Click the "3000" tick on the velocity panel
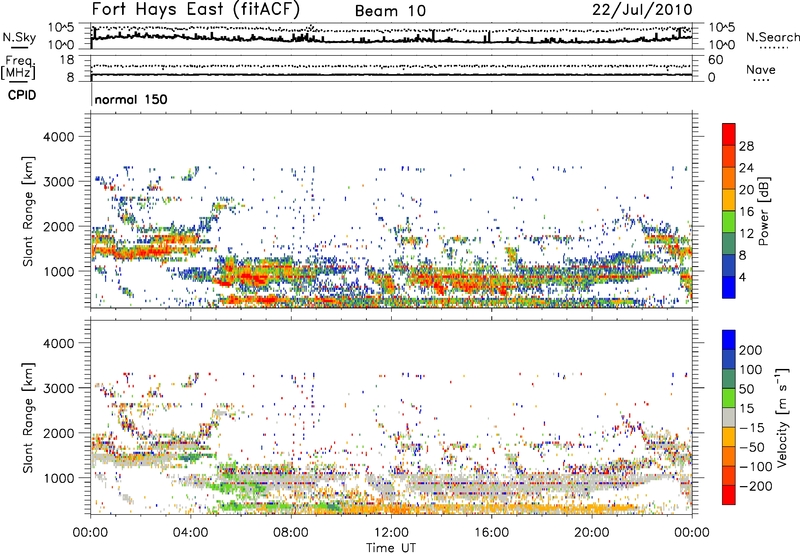Screen dimensions: 800x554 59,388
